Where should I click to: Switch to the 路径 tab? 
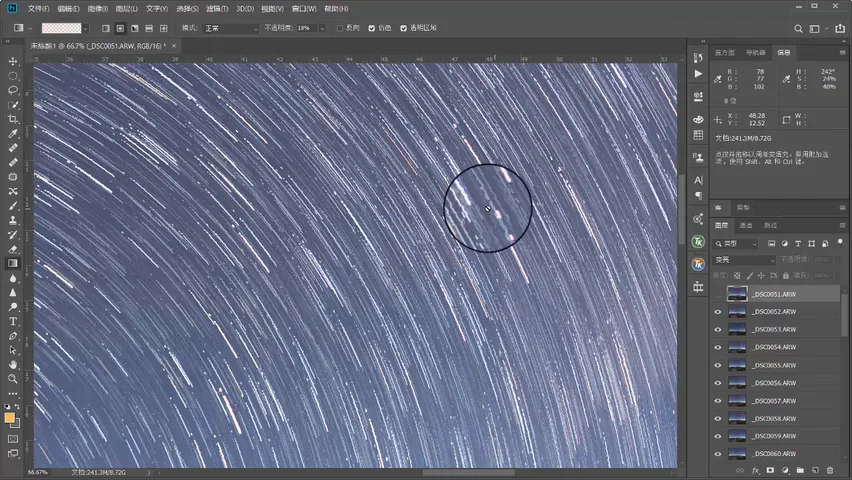[x=770, y=225]
